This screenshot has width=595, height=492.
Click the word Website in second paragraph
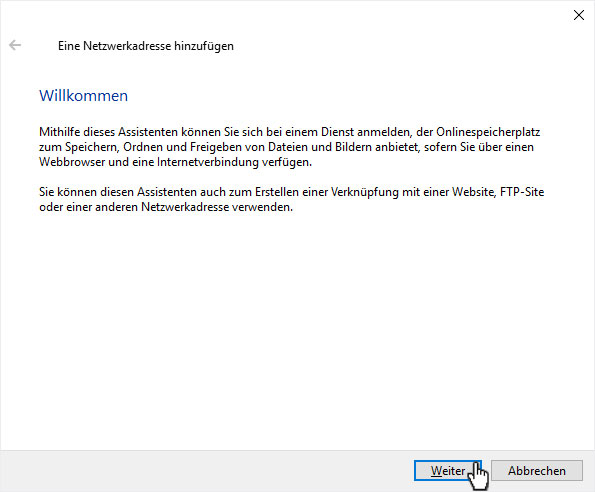474,192
